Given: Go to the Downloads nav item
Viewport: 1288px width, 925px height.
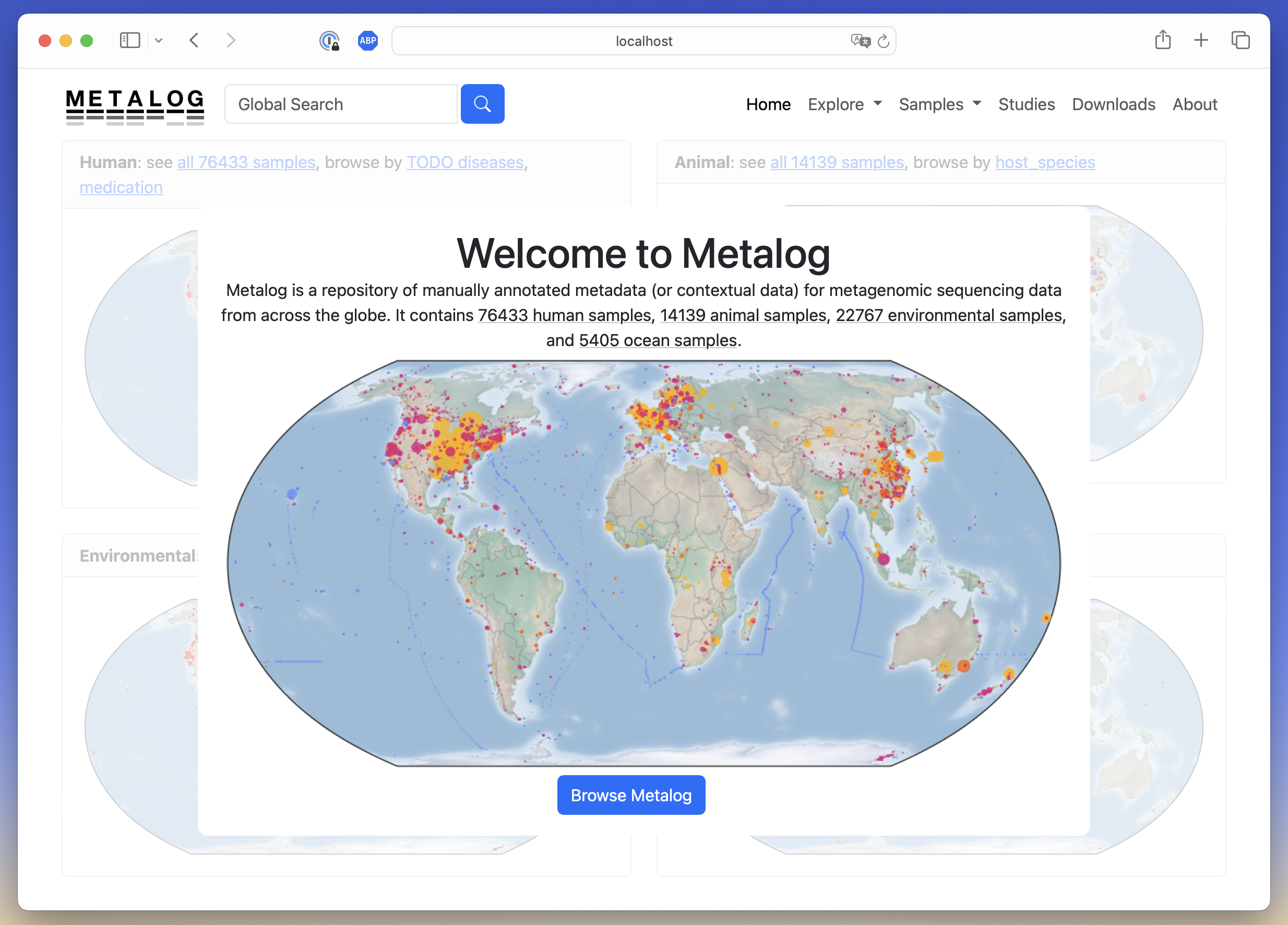Looking at the screenshot, I should click(x=1113, y=104).
